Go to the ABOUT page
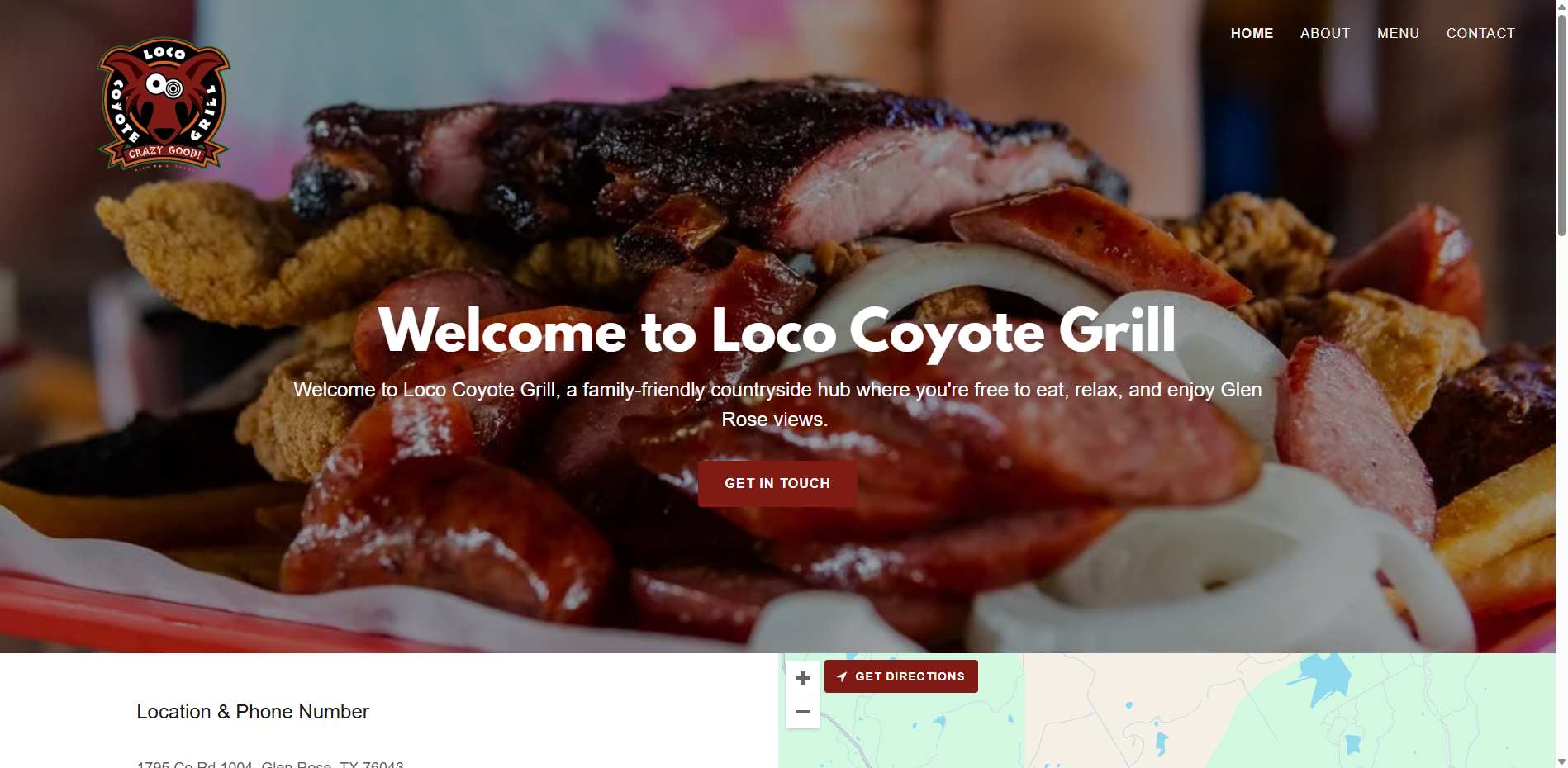The width and height of the screenshot is (1568, 768). point(1325,33)
